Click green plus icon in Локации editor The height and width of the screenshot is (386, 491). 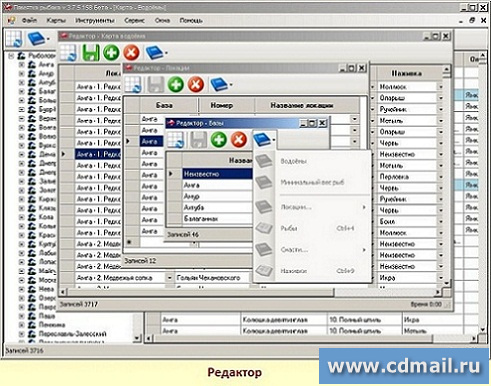point(176,84)
